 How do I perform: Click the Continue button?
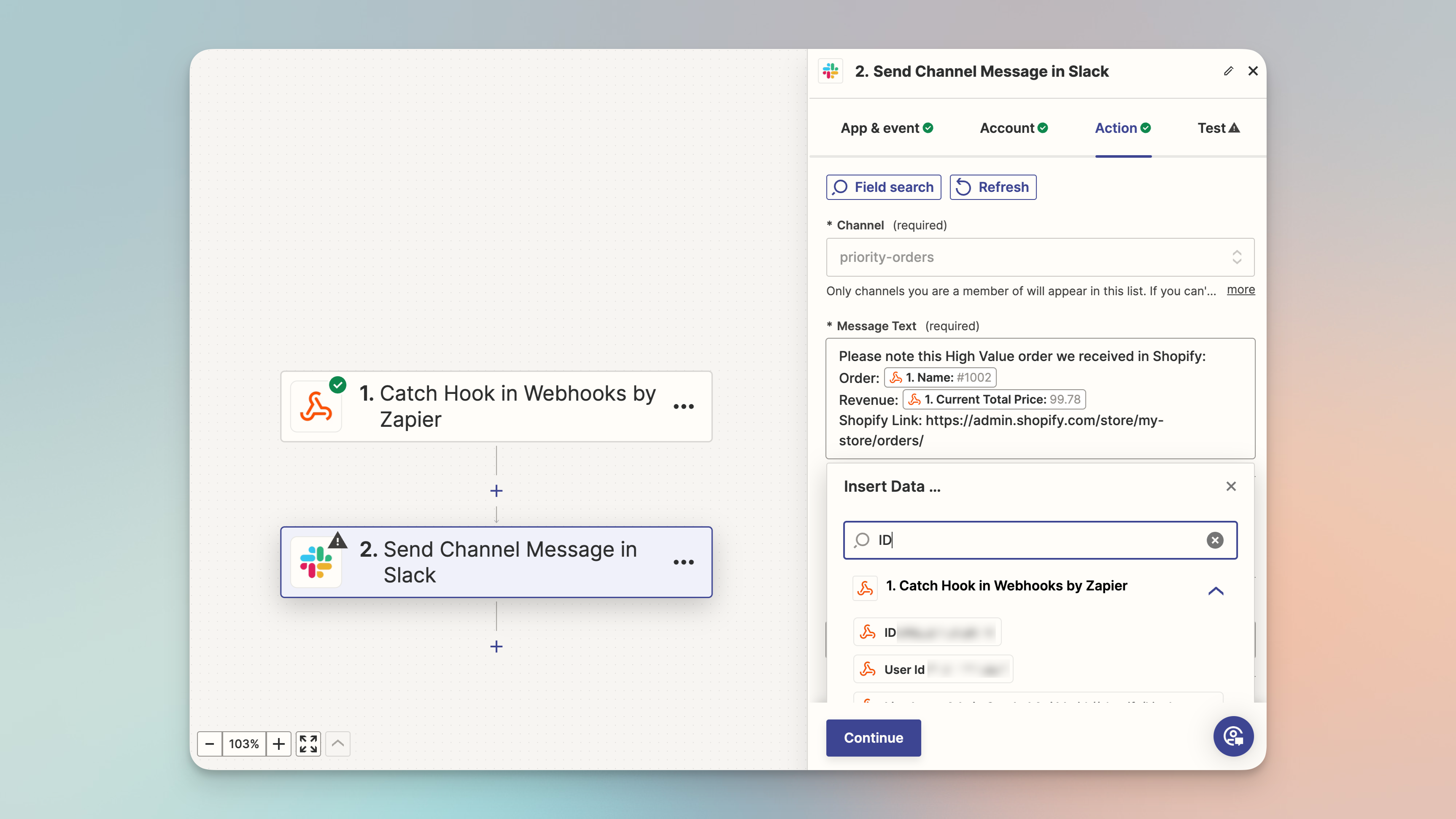coord(873,738)
